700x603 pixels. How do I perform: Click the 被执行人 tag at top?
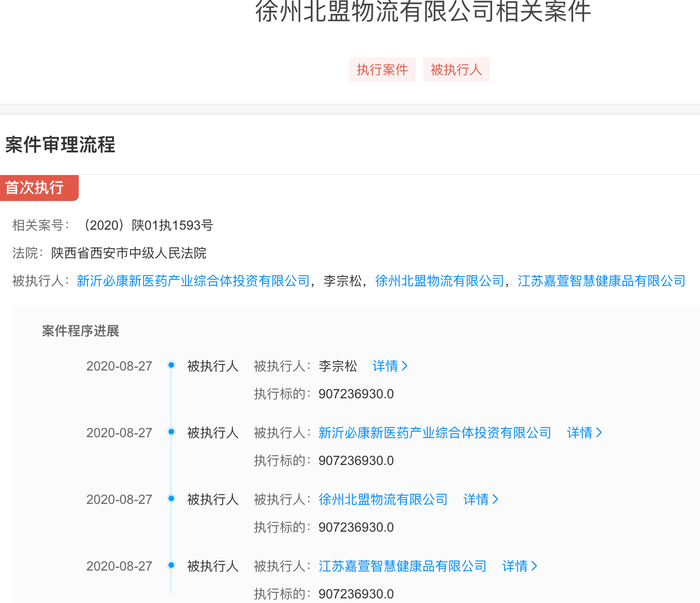(456, 70)
